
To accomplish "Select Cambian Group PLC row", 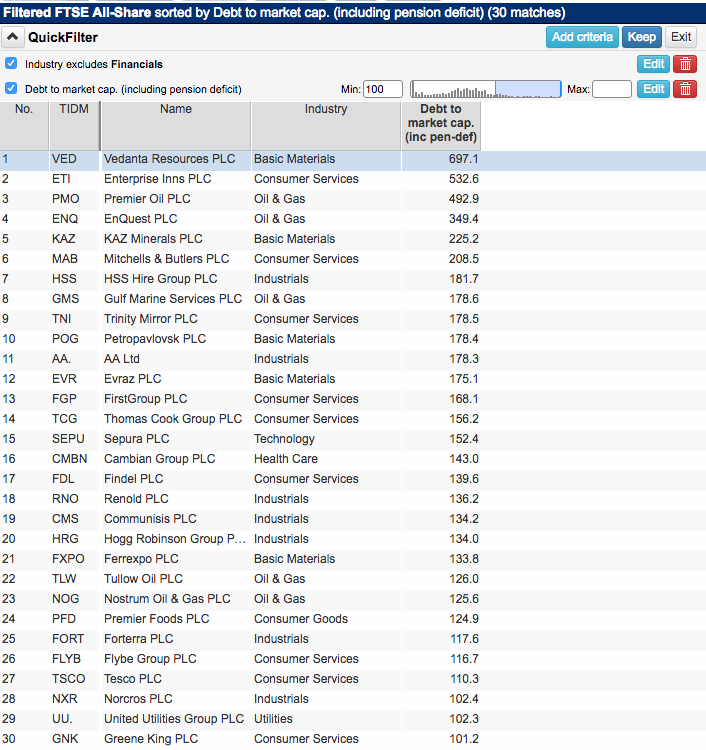I will tap(353, 459).
